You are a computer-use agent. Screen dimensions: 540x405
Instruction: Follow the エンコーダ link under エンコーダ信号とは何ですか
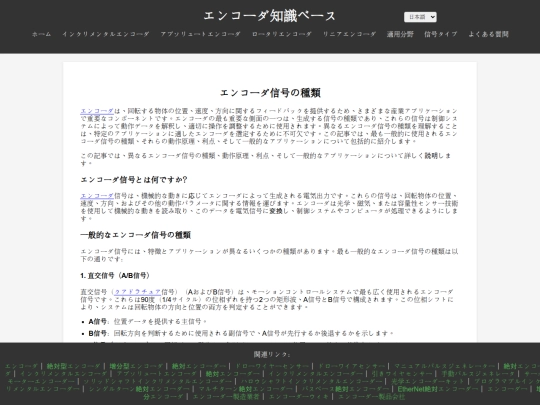[97, 196]
